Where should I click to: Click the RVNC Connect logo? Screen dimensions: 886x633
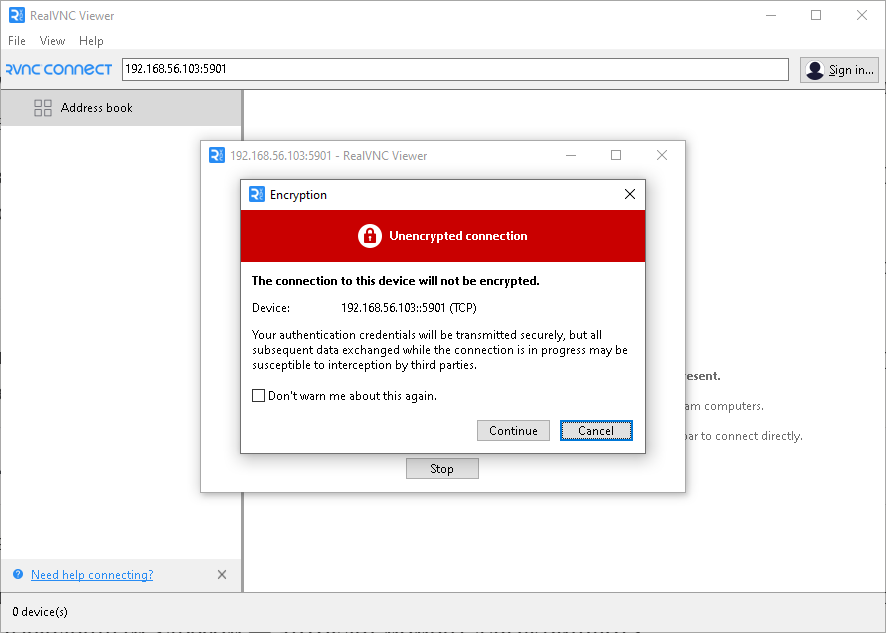[x=59, y=70]
